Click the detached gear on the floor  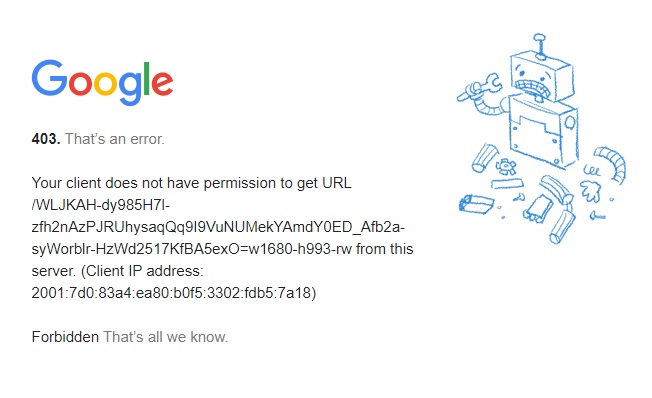506,166
